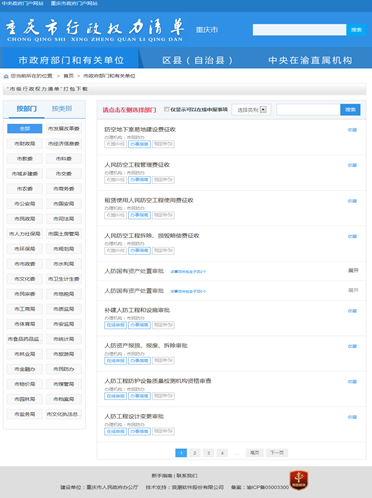Open the 区县（自治县） navigation tab
This screenshot has width=372, height=498.
tap(197, 60)
